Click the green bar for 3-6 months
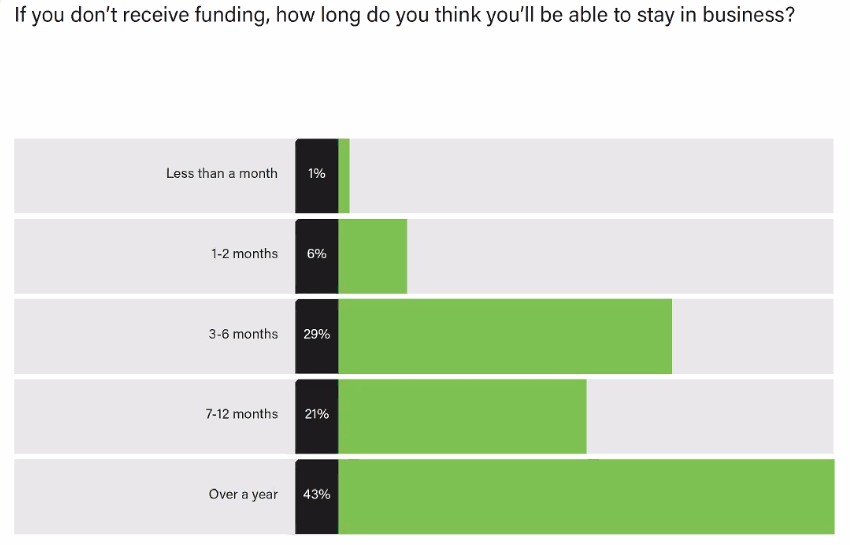 click(x=505, y=336)
